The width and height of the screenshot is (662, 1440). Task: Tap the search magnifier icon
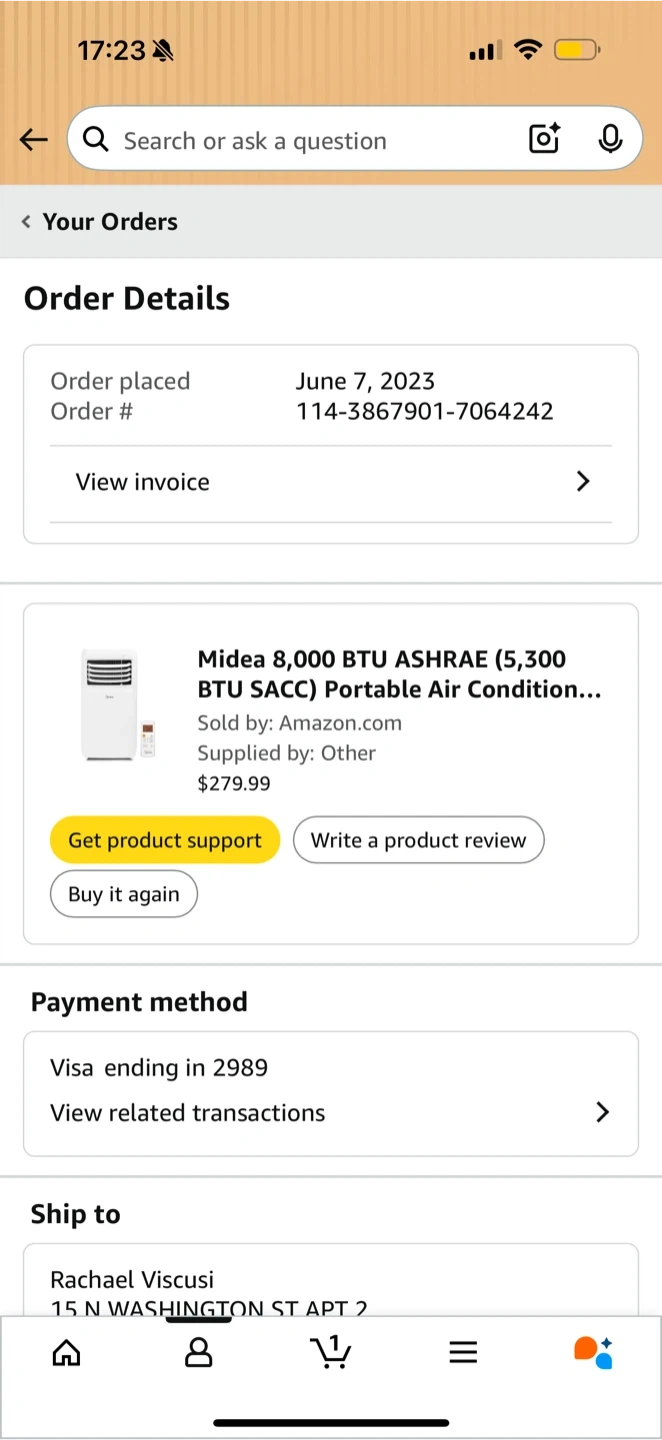(96, 140)
